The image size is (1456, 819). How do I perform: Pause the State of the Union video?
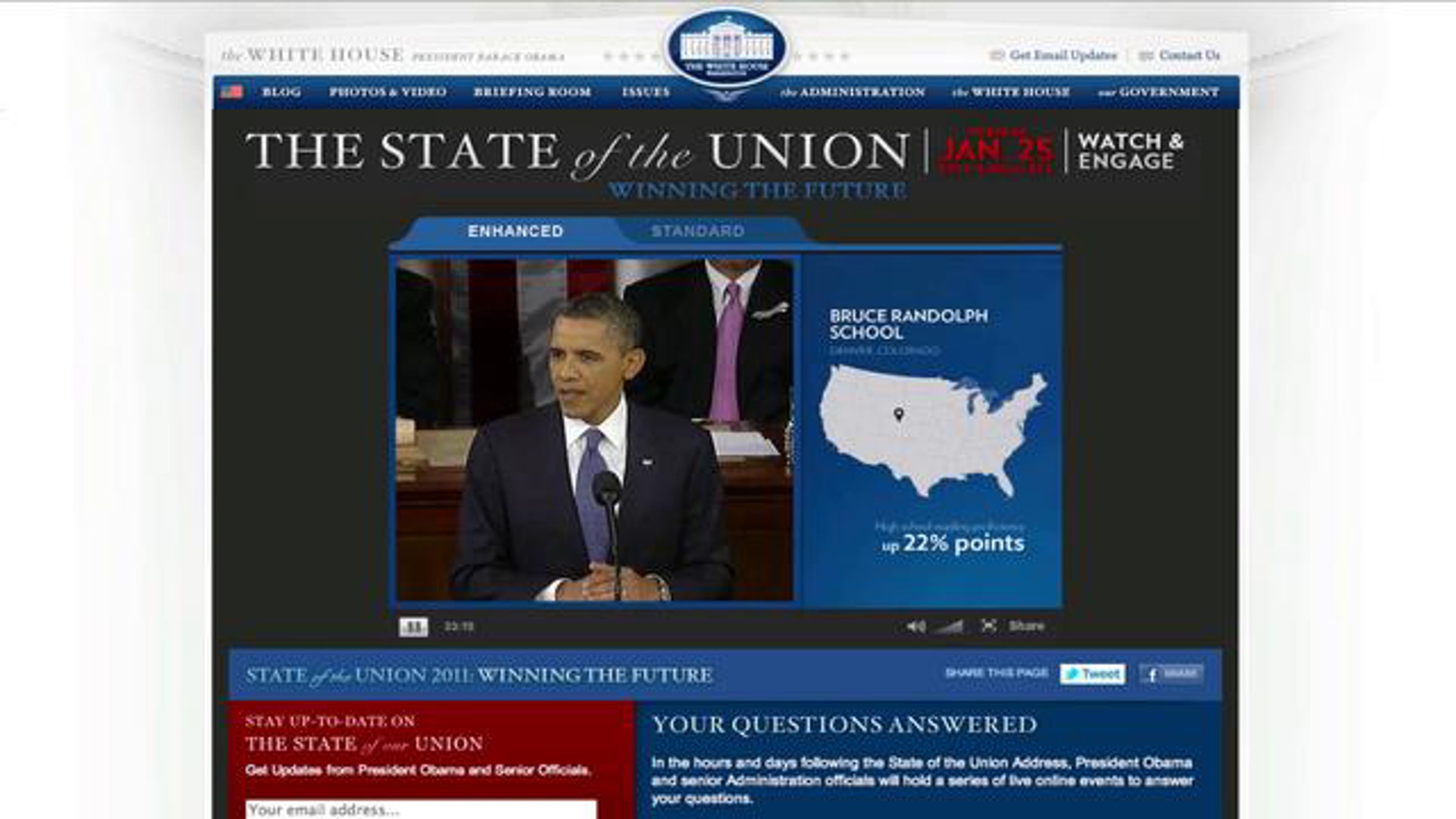(x=413, y=627)
